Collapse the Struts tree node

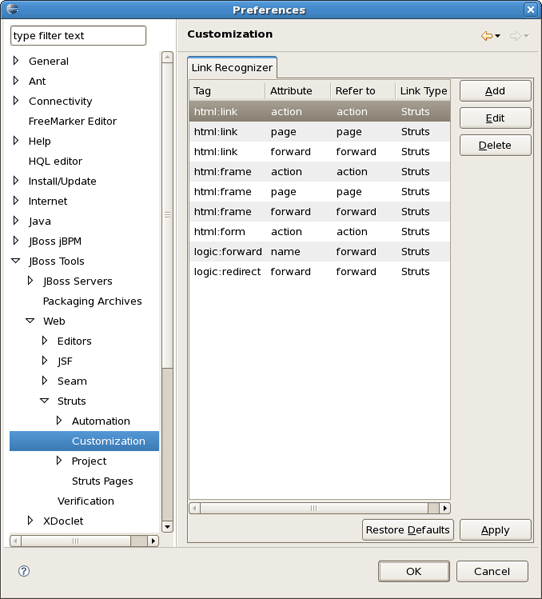45,401
